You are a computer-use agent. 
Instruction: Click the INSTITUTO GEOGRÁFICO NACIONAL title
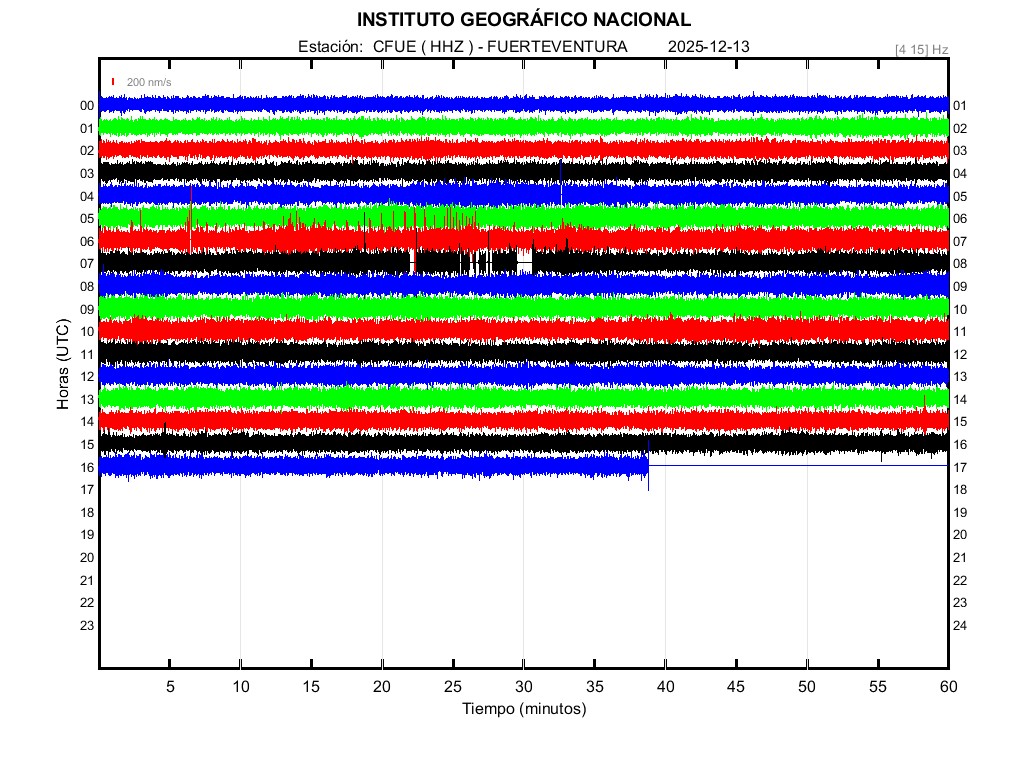coord(523,20)
